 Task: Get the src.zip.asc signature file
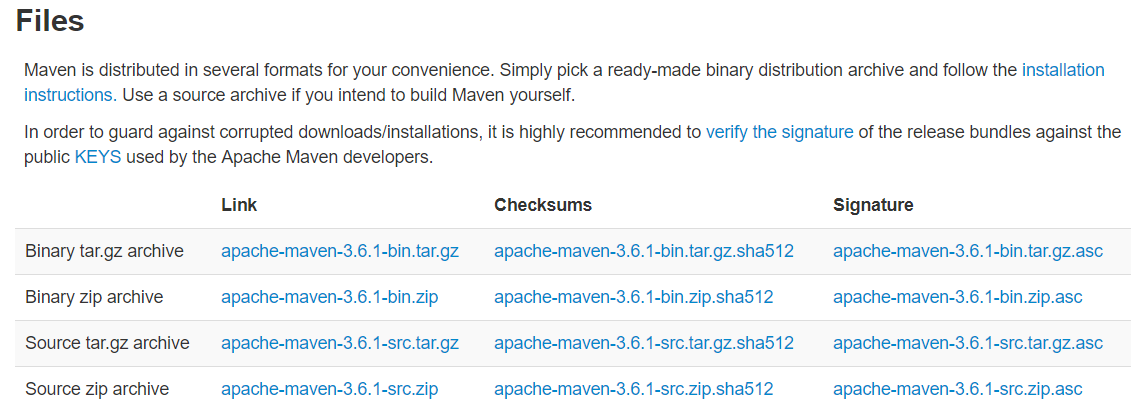tap(957, 389)
